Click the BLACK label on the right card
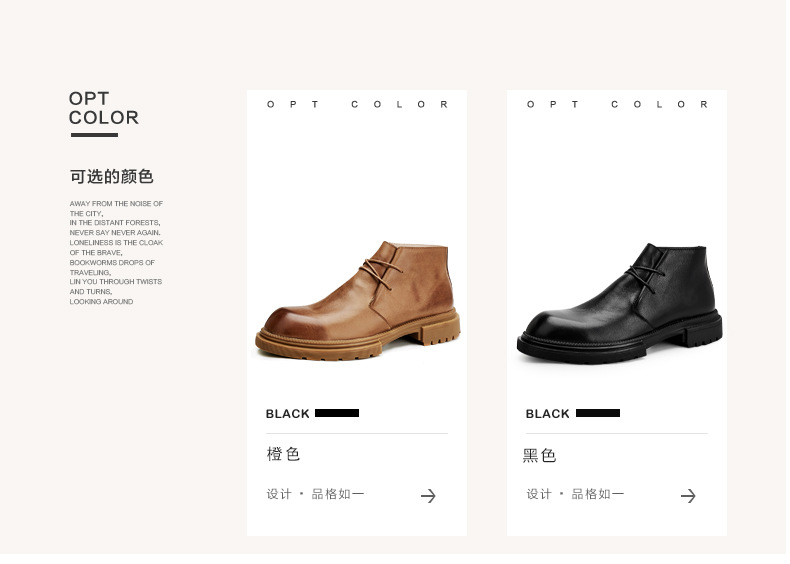This screenshot has height=564, width=790. click(x=550, y=416)
